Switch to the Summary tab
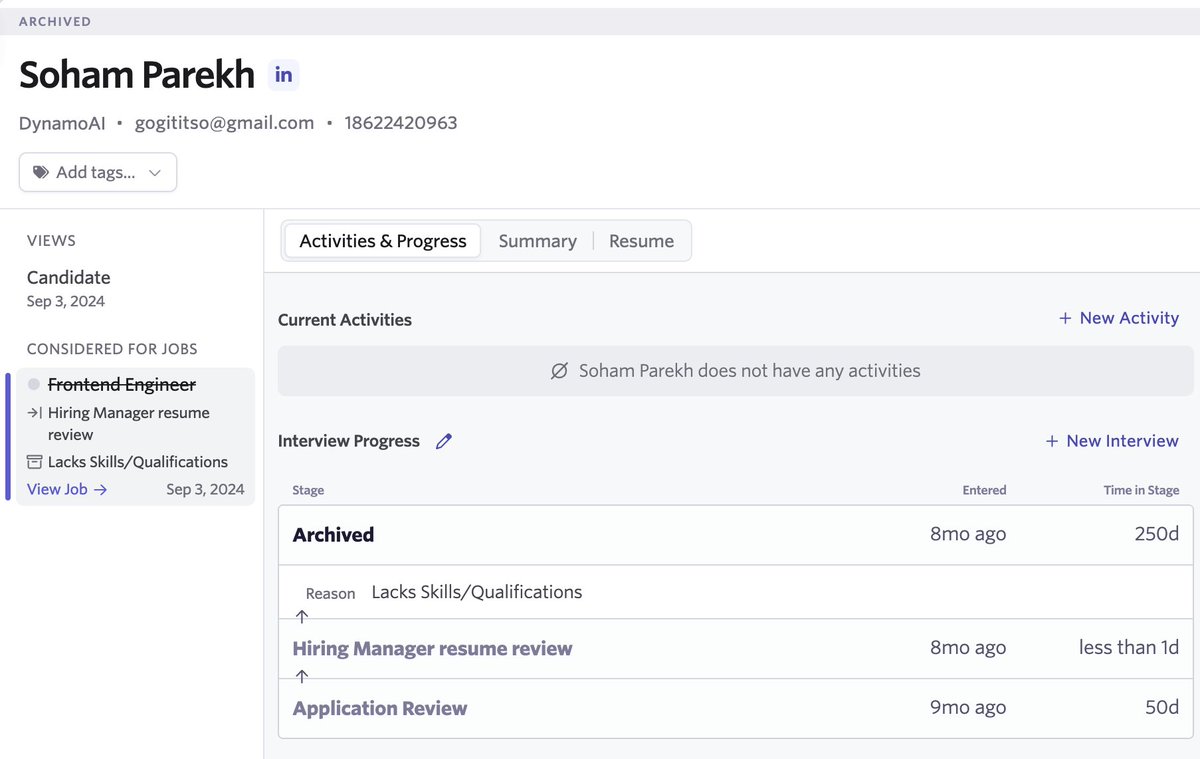This screenshot has width=1200, height=759. pos(537,241)
